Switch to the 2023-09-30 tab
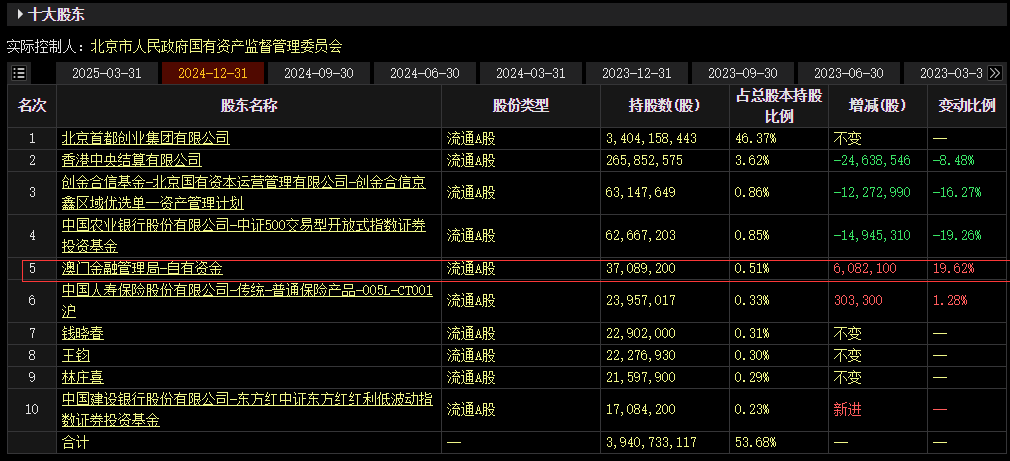 [x=743, y=73]
